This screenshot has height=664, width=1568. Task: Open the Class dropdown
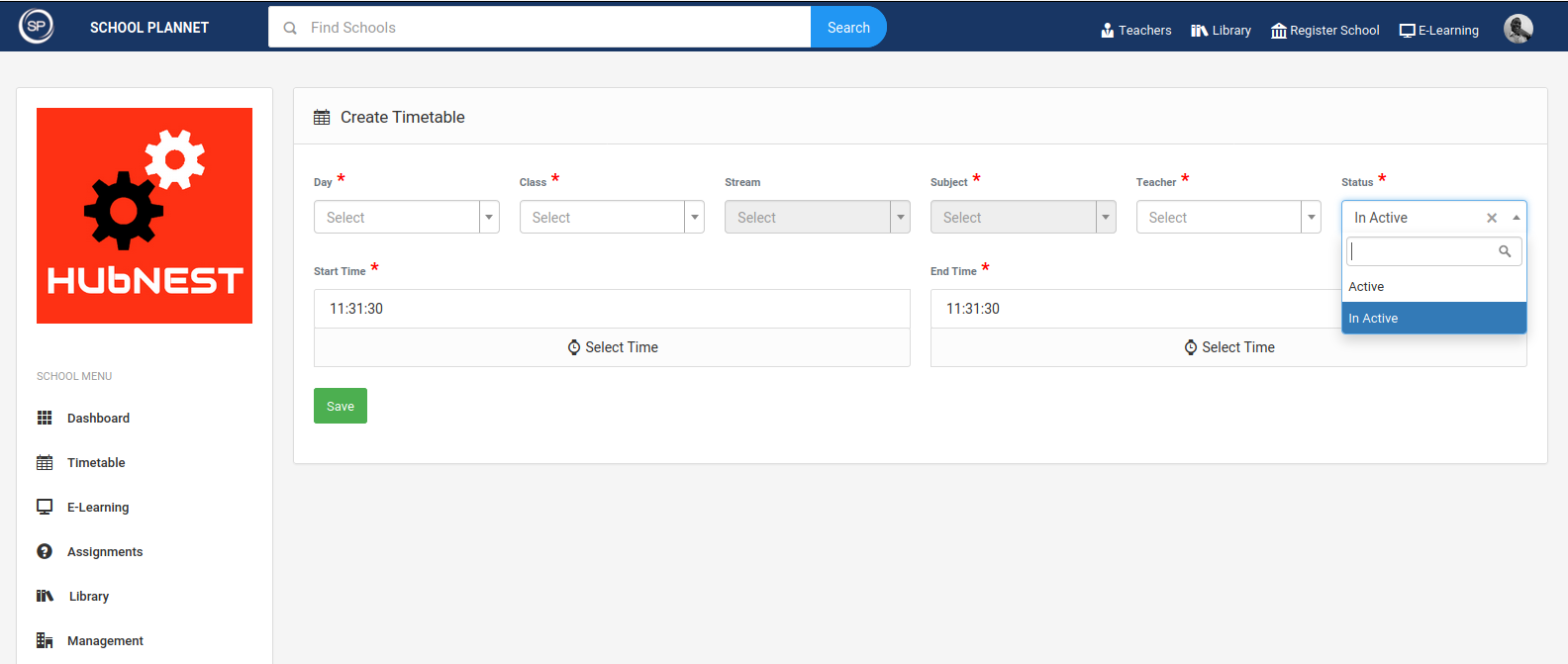[x=612, y=217]
